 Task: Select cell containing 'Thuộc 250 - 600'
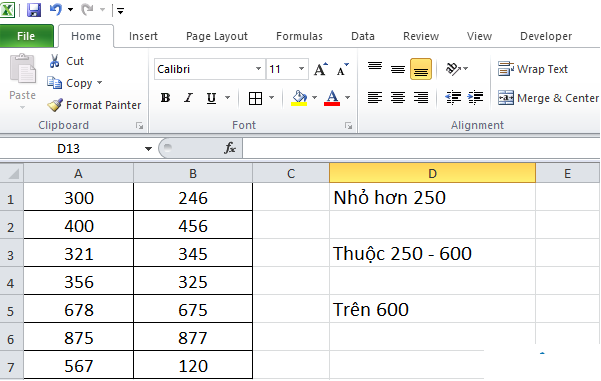pyautogui.click(x=432, y=254)
